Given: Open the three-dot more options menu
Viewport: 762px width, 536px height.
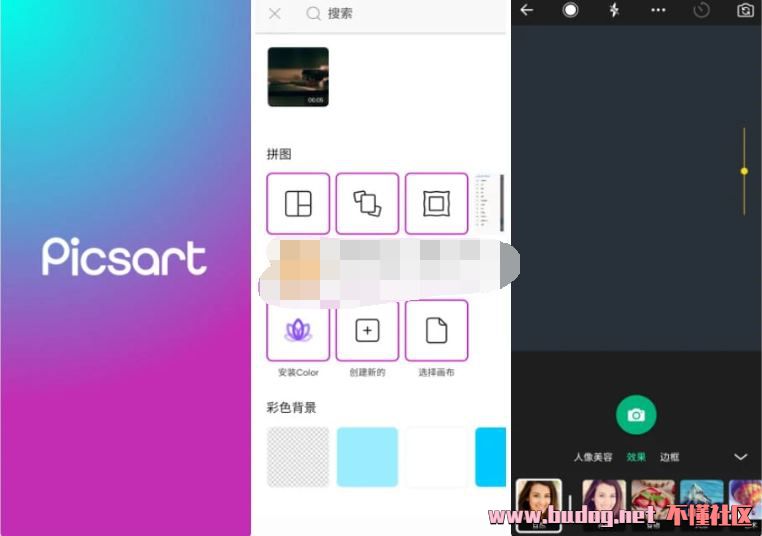Looking at the screenshot, I should 658,10.
